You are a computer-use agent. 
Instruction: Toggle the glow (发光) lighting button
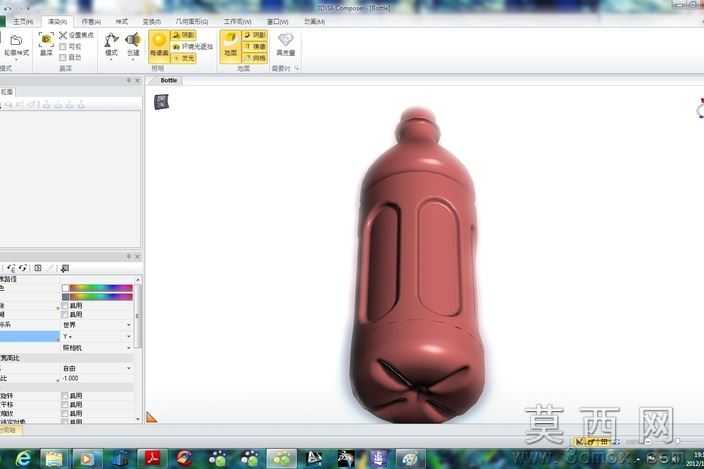coord(184,58)
